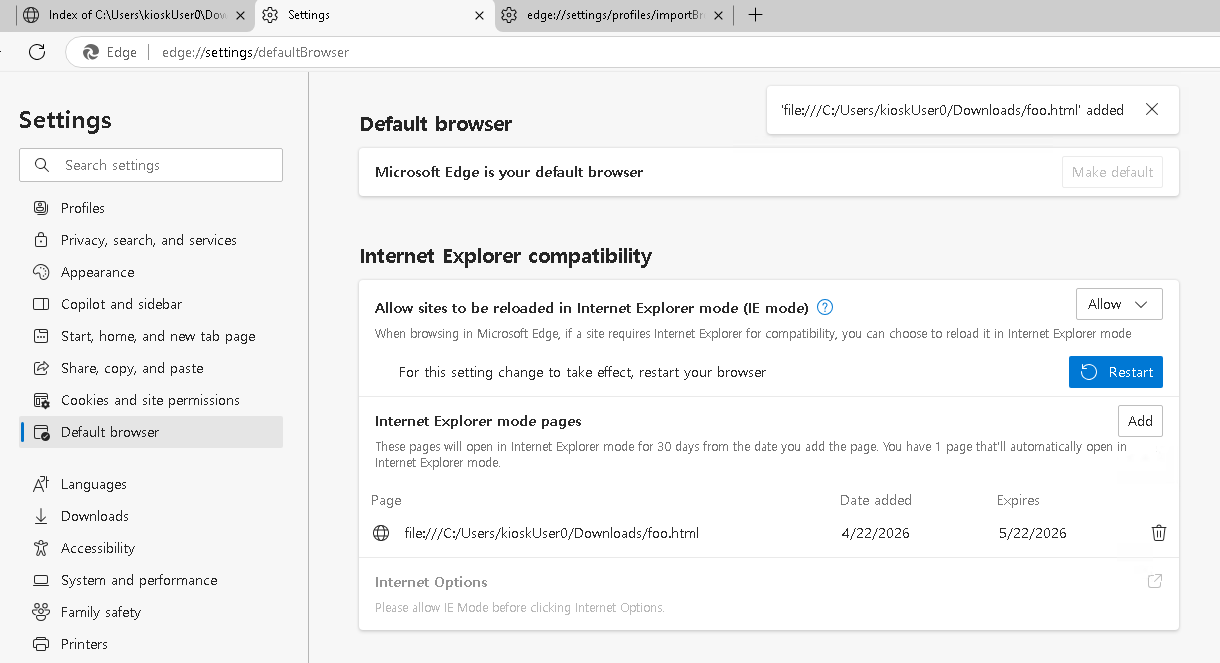Open the Allow IE mode dropdown
The height and width of the screenshot is (663, 1220).
tap(1119, 304)
